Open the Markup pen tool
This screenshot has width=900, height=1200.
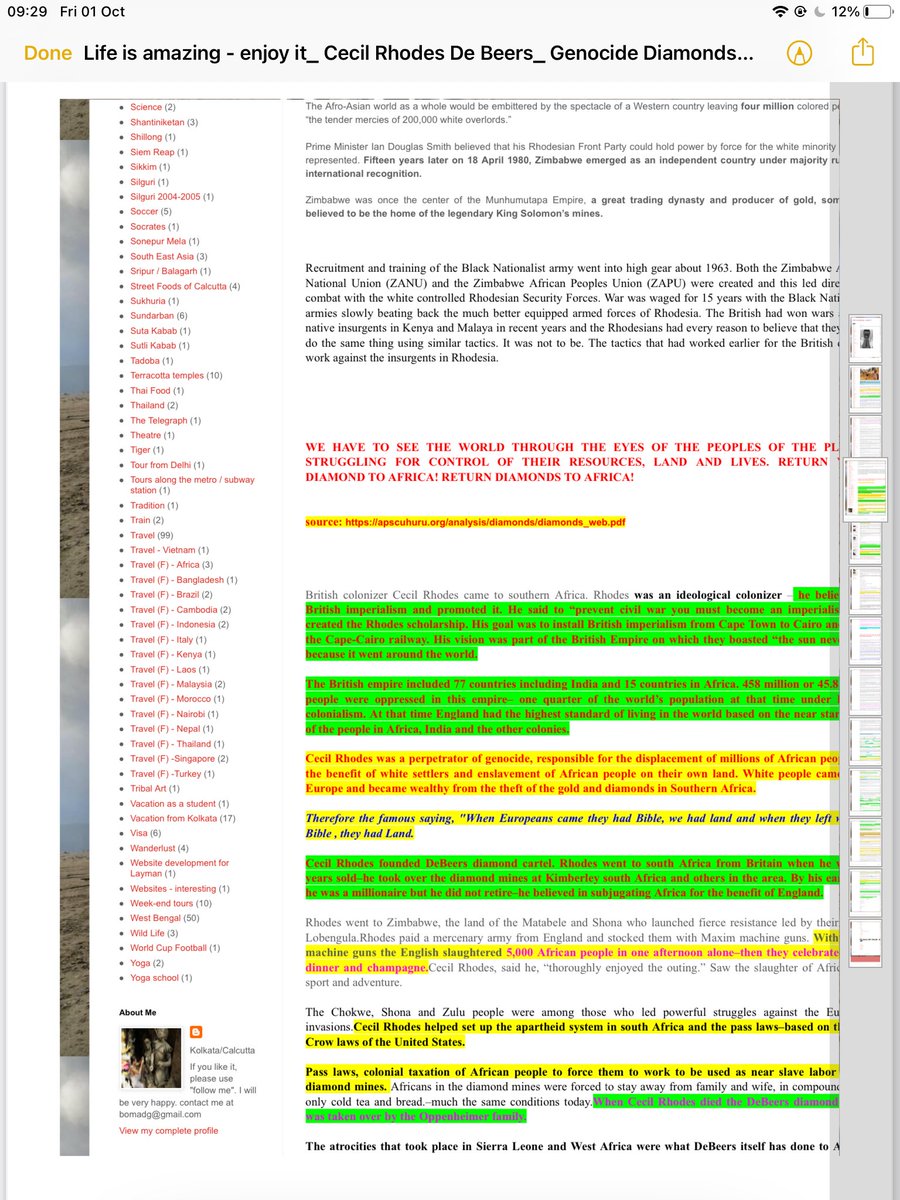click(798, 53)
